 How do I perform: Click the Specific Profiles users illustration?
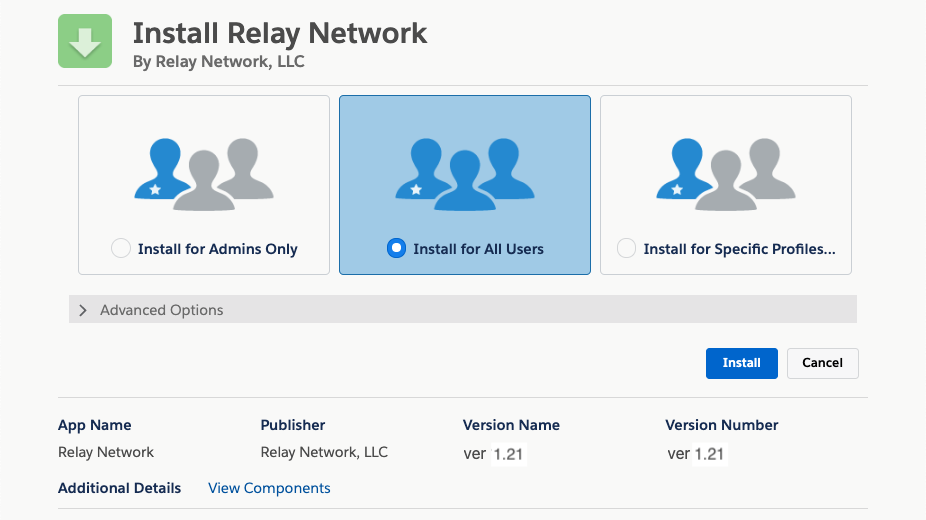coord(726,174)
